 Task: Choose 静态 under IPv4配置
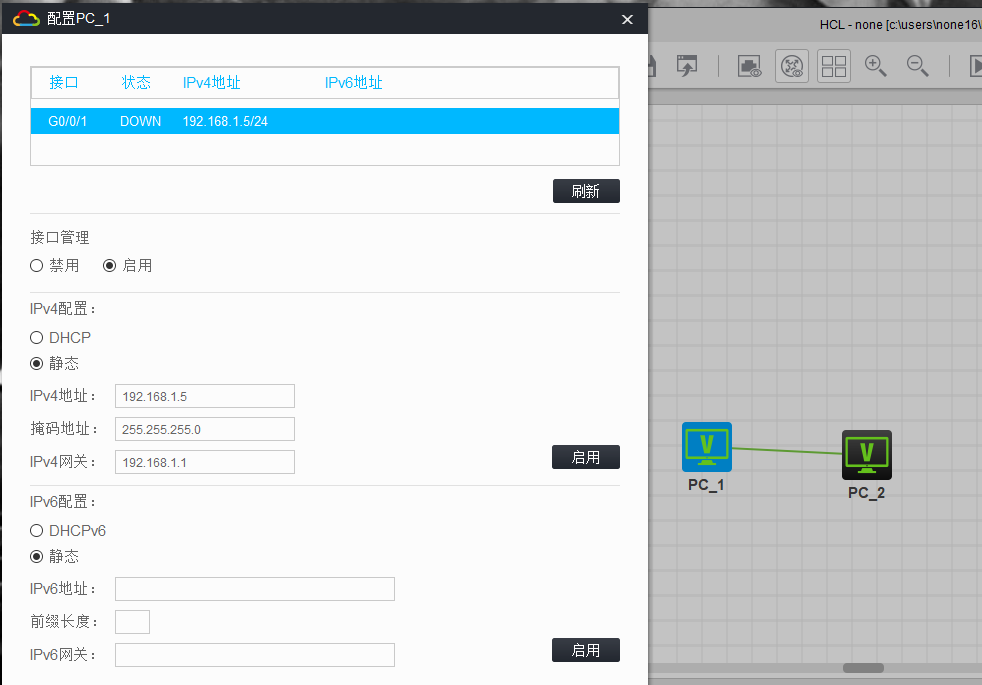[36, 363]
